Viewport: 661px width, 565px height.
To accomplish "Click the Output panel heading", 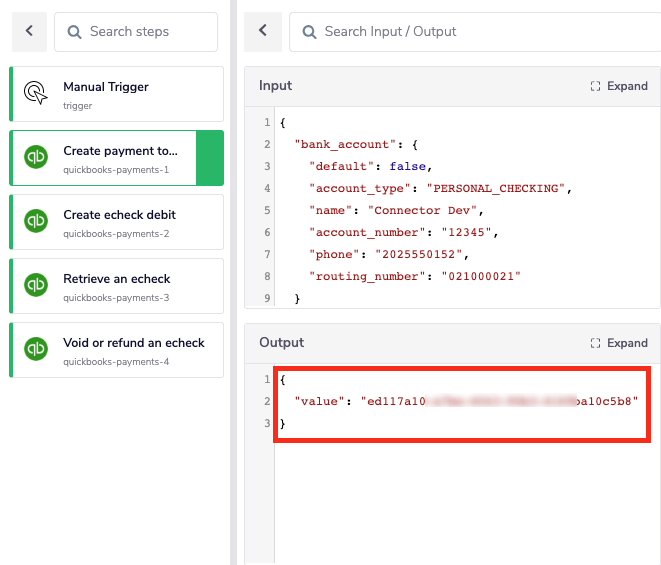I will coord(281,343).
